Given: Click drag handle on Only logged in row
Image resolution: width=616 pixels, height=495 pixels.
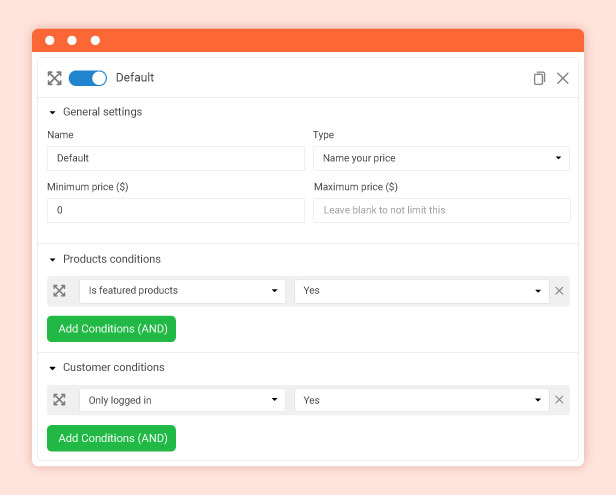Looking at the screenshot, I should 59,400.
